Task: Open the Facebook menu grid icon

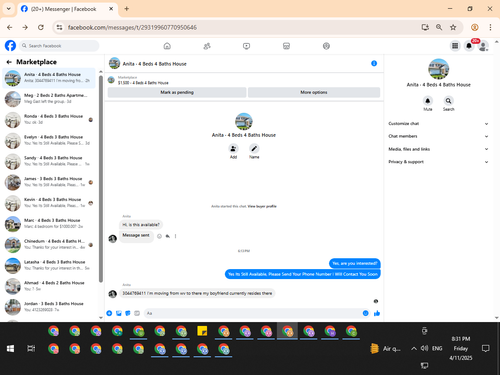Action: coord(455,46)
